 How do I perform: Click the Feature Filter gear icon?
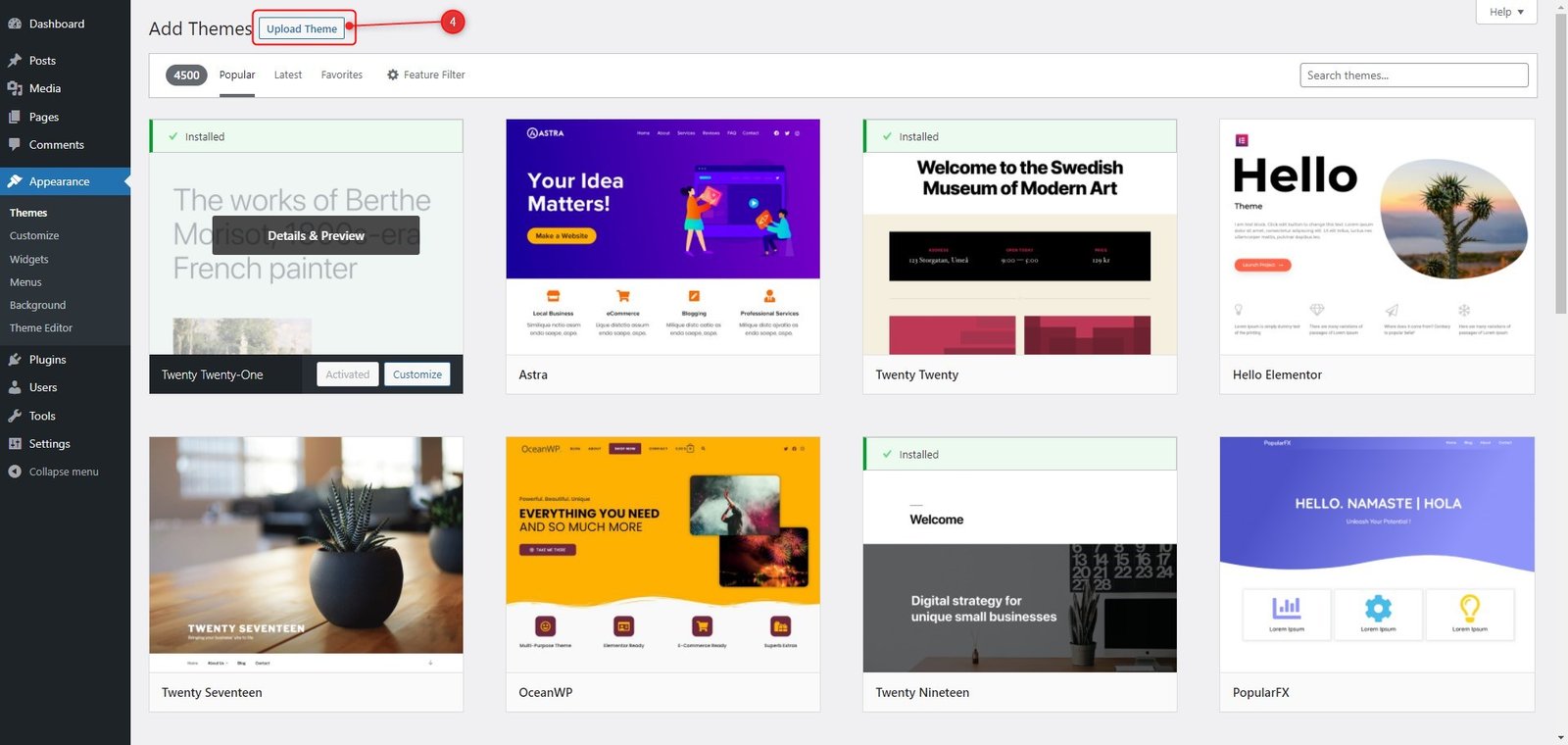[393, 74]
